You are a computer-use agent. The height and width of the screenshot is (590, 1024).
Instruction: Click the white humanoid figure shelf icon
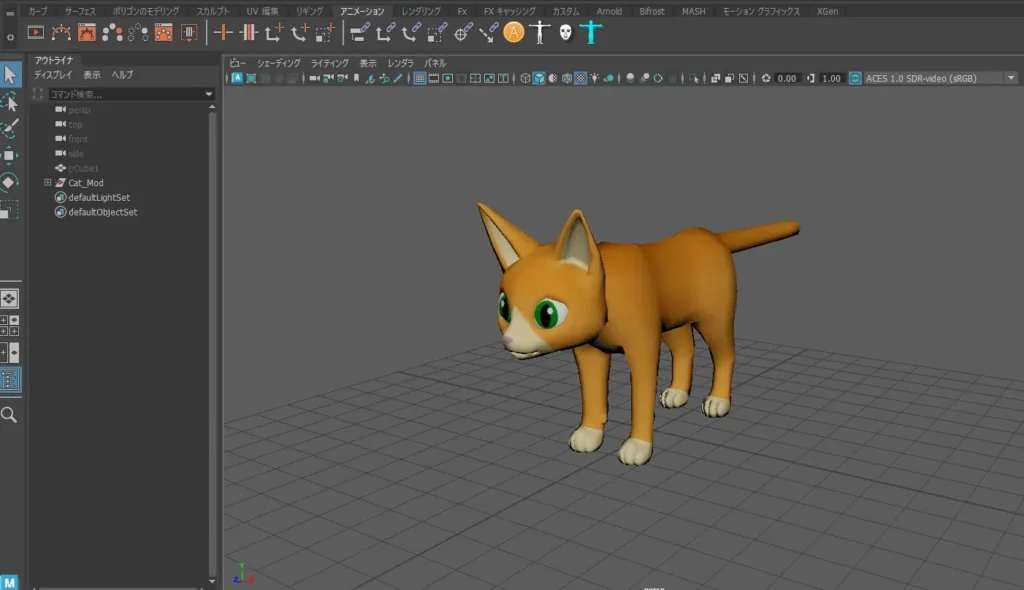(540, 32)
